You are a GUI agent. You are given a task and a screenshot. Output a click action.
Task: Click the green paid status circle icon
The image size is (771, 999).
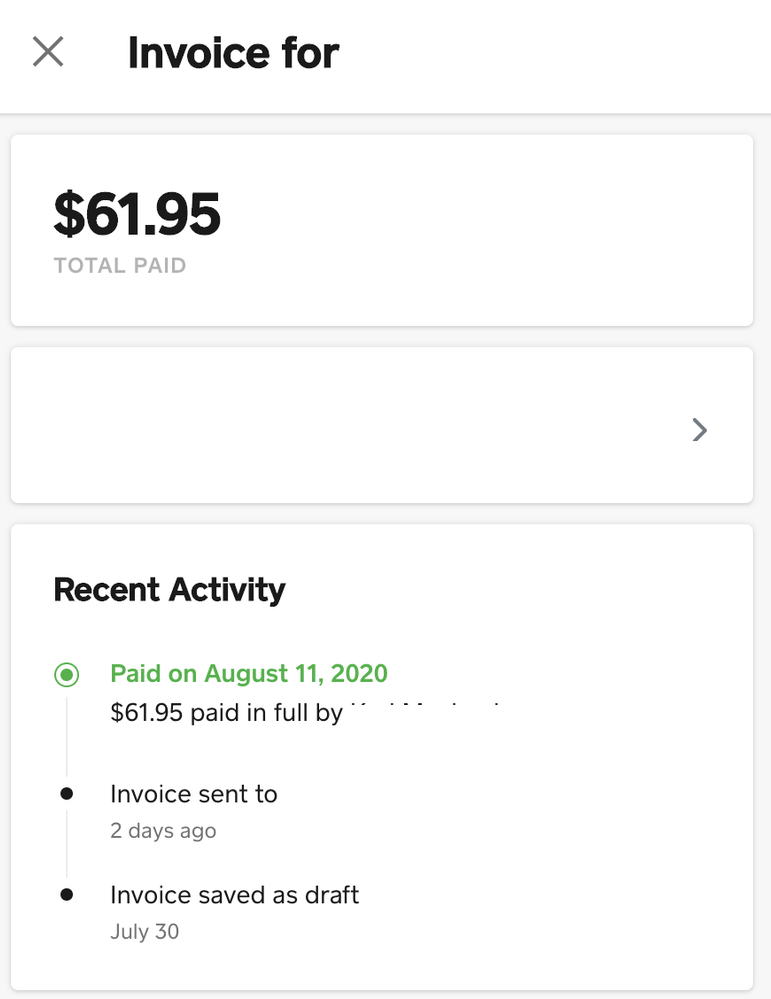(x=66, y=675)
